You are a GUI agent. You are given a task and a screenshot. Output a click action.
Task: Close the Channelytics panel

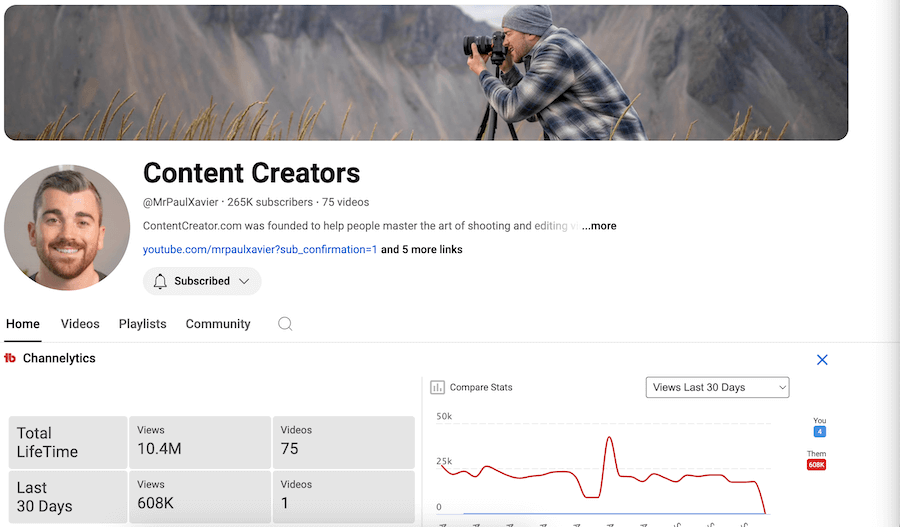[x=822, y=360]
